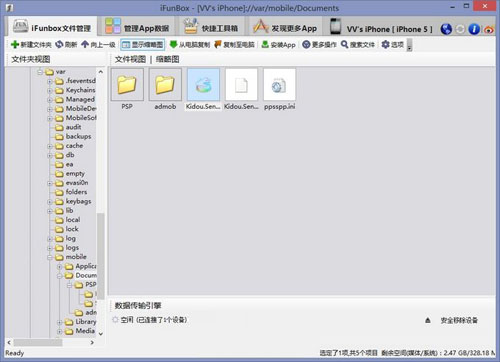The width and height of the screenshot is (500, 362).
Task: Select the logs folder in tree
Action: click(x=72, y=248)
